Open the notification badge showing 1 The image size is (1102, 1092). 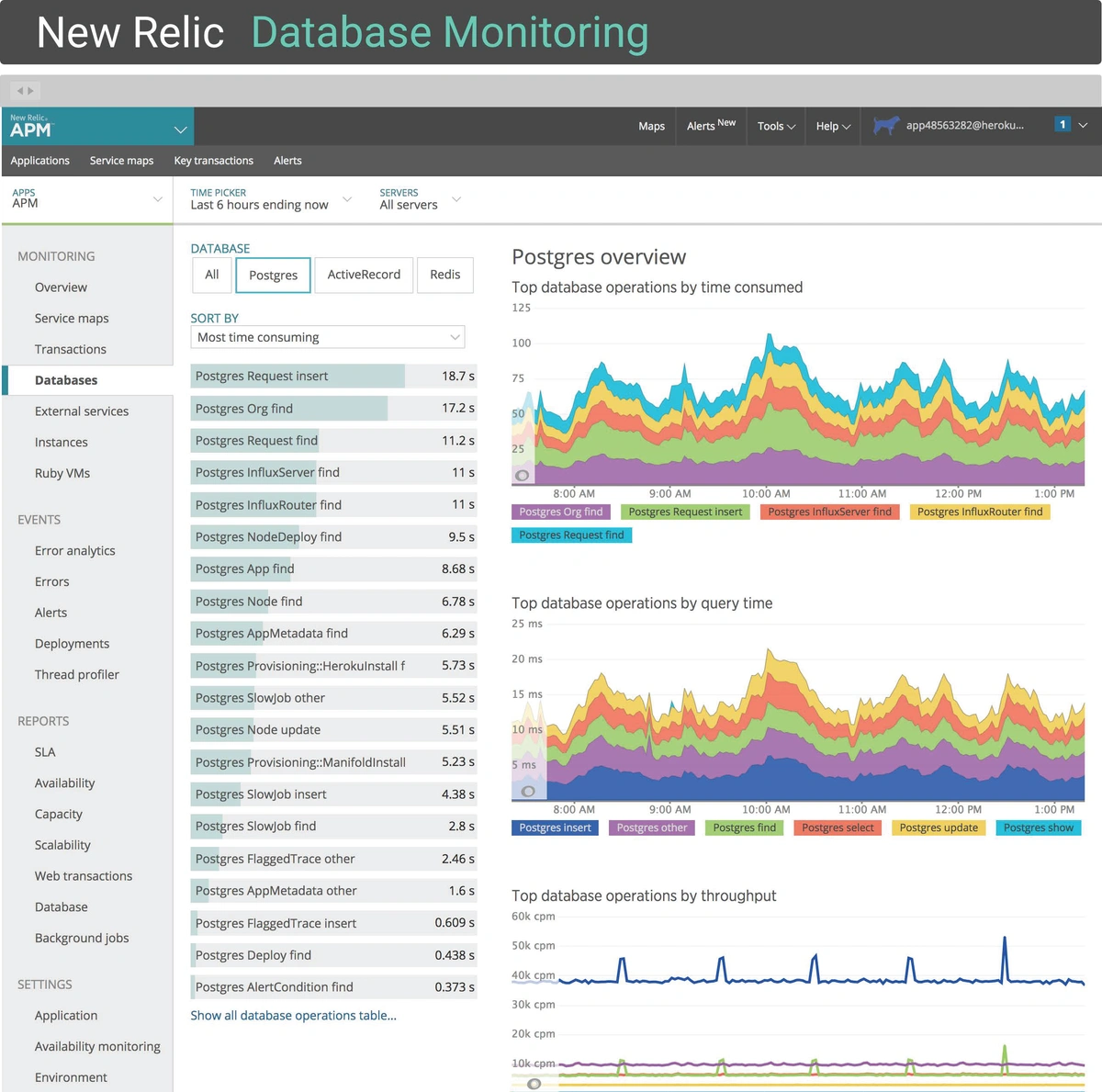click(1063, 125)
